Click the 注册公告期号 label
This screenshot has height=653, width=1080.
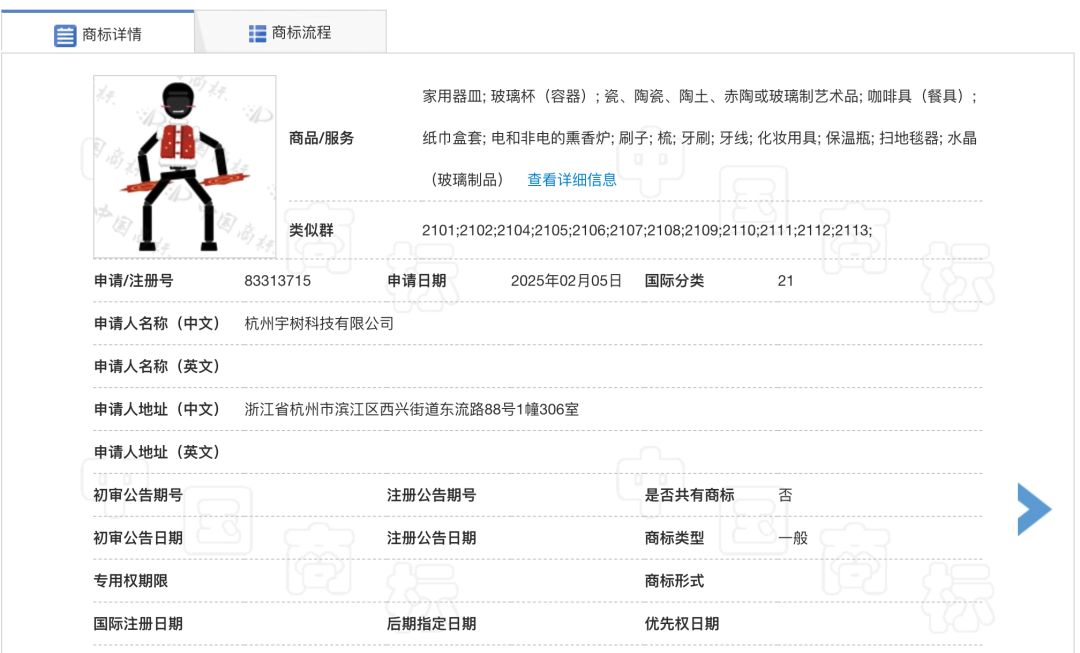coord(431,495)
